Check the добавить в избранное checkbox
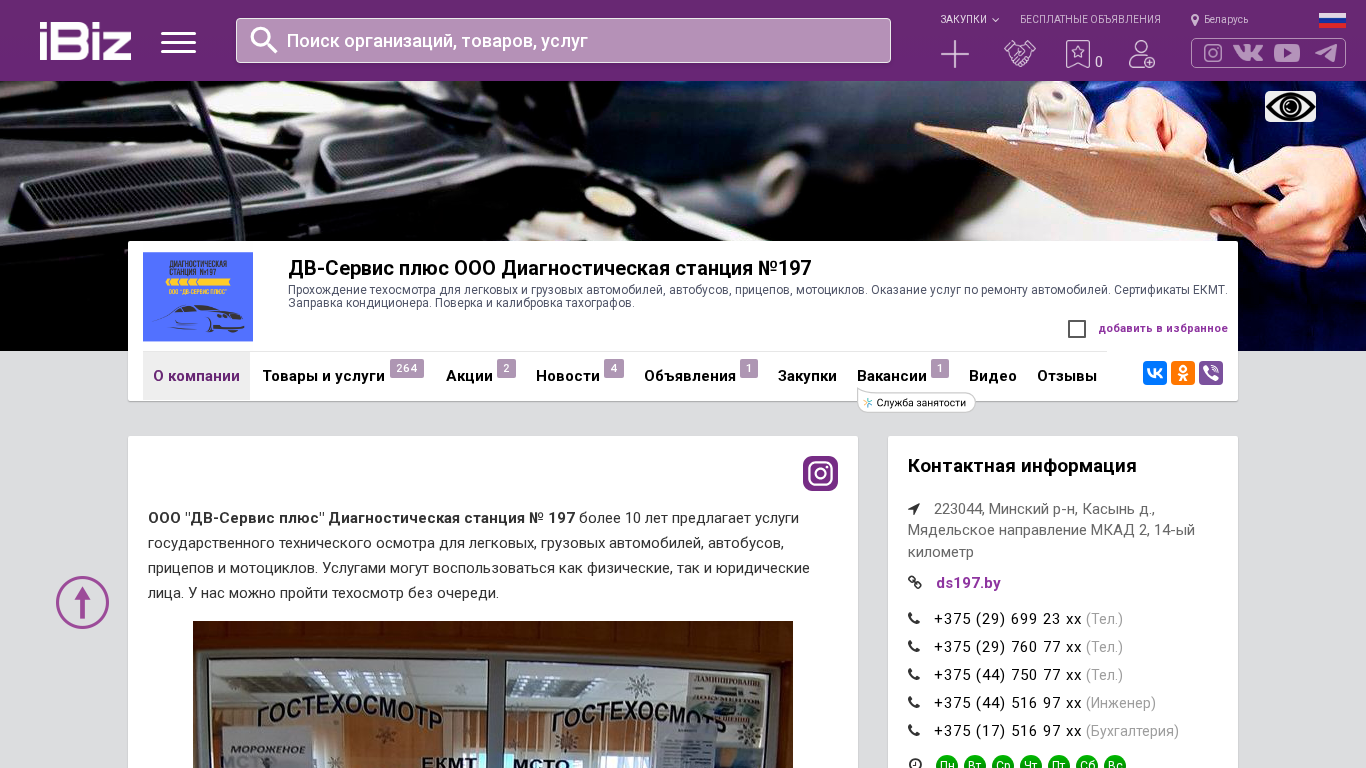 (1077, 329)
